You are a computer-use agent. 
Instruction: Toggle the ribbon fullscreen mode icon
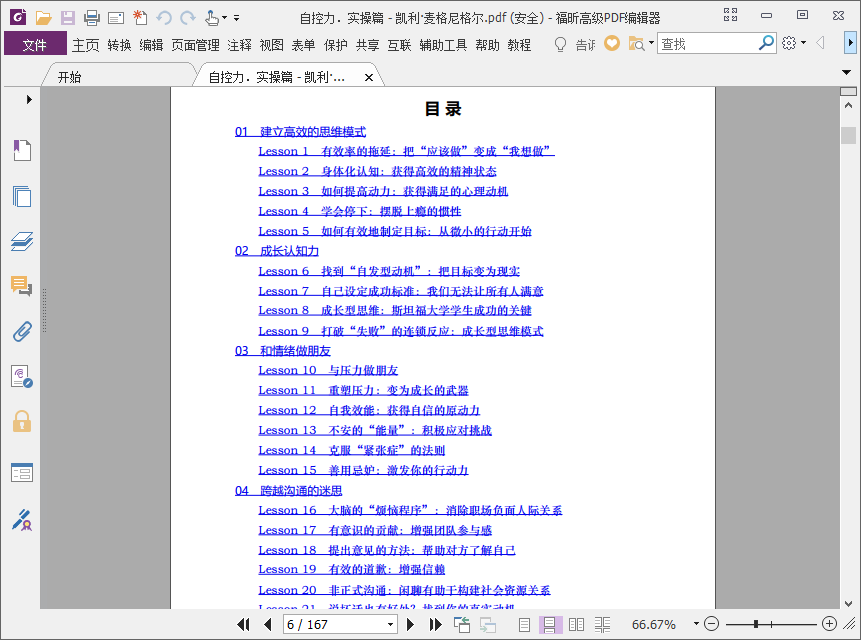[730, 15]
